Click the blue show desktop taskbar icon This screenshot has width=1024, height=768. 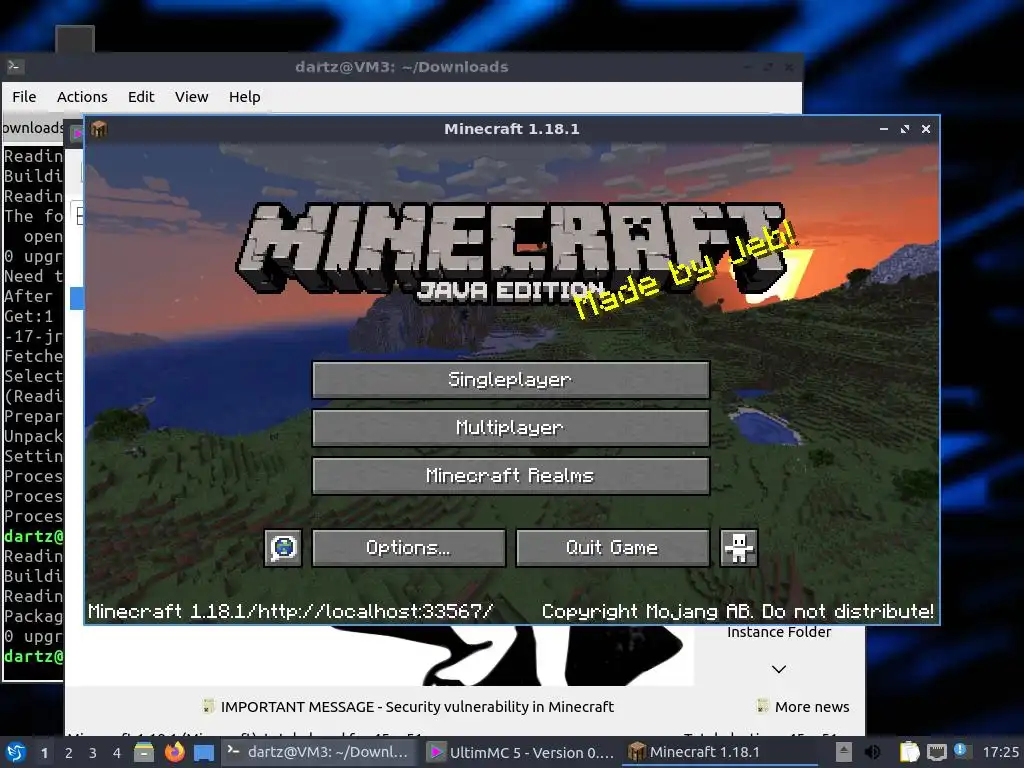(204, 753)
